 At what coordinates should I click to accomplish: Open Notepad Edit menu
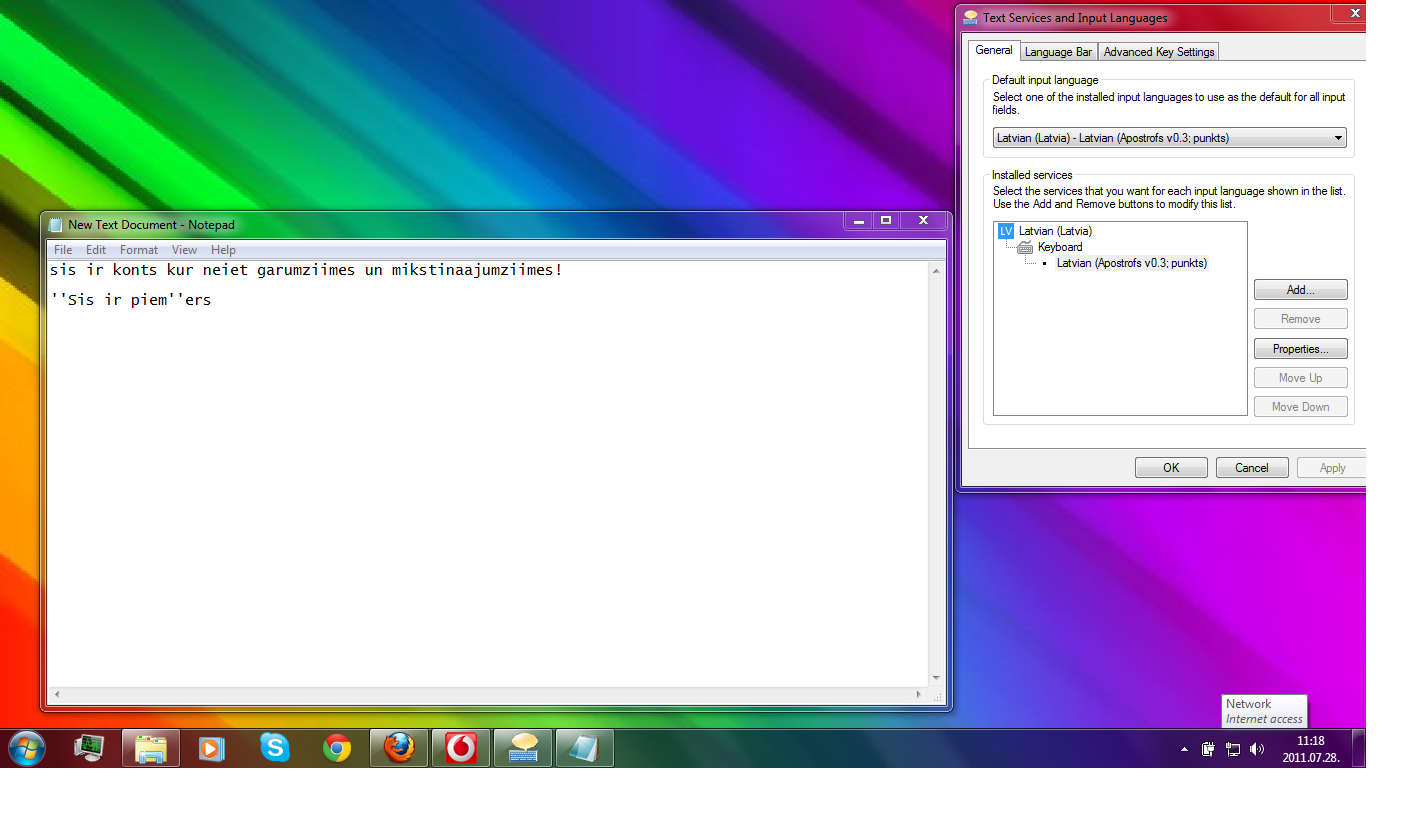coord(96,250)
